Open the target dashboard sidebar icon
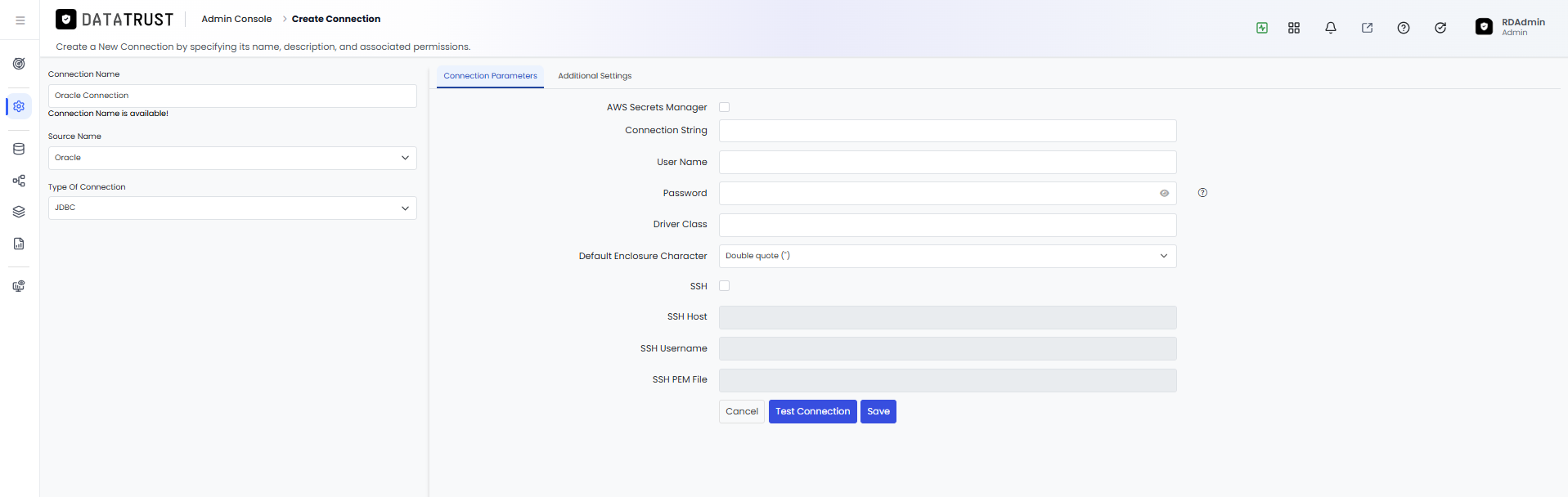The width and height of the screenshot is (1568, 497). click(19, 64)
